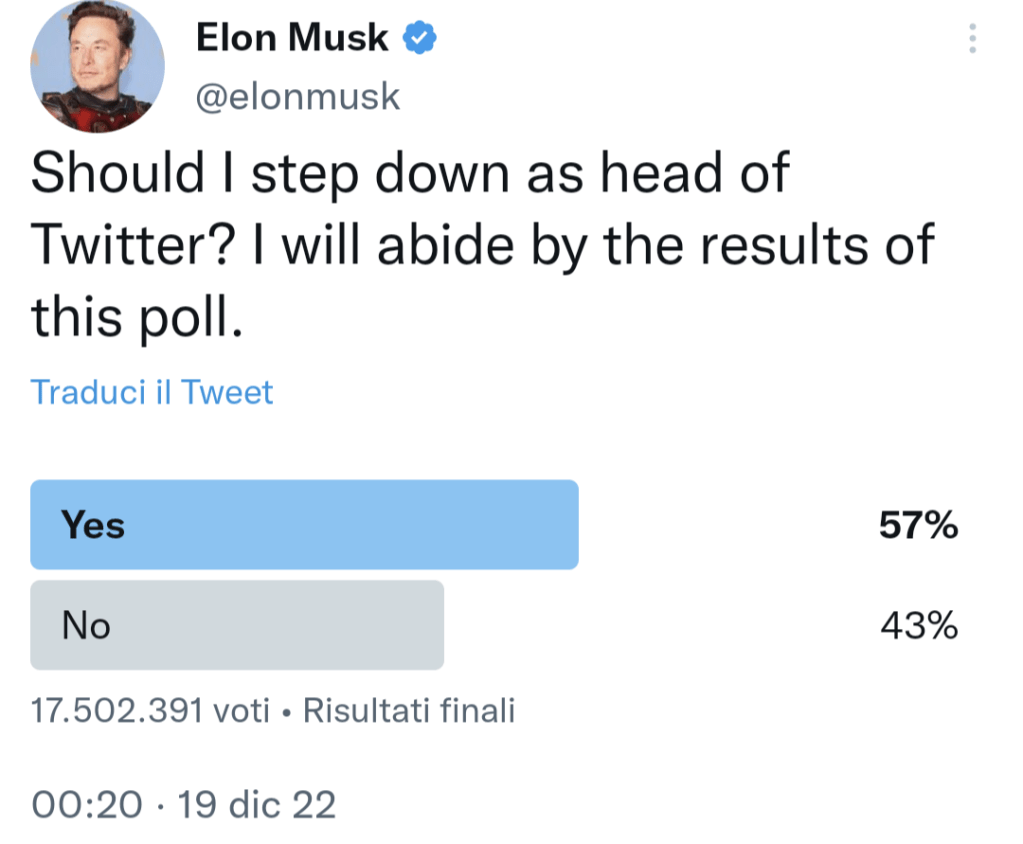Select the gray No poll result bar
This screenshot has height=844, width=1023.
click(x=237, y=625)
